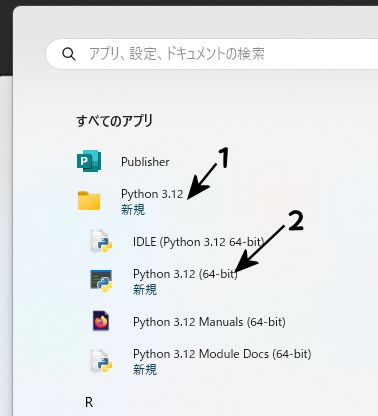Click the 新規 label under Module Docs
The height and width of the screenshot is (416, 378).
pos(145,369)
